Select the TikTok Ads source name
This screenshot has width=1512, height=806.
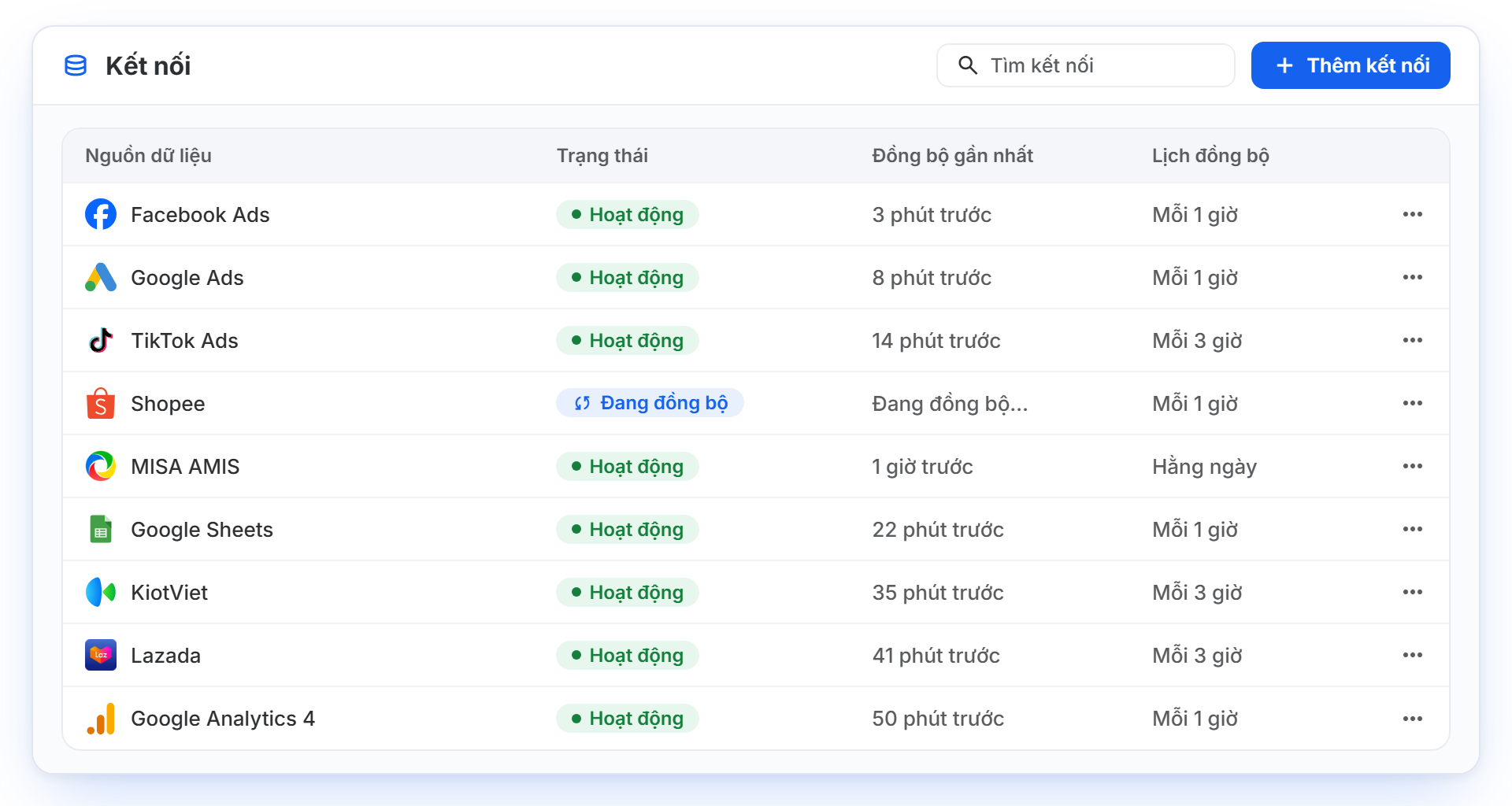coord(184,340)
